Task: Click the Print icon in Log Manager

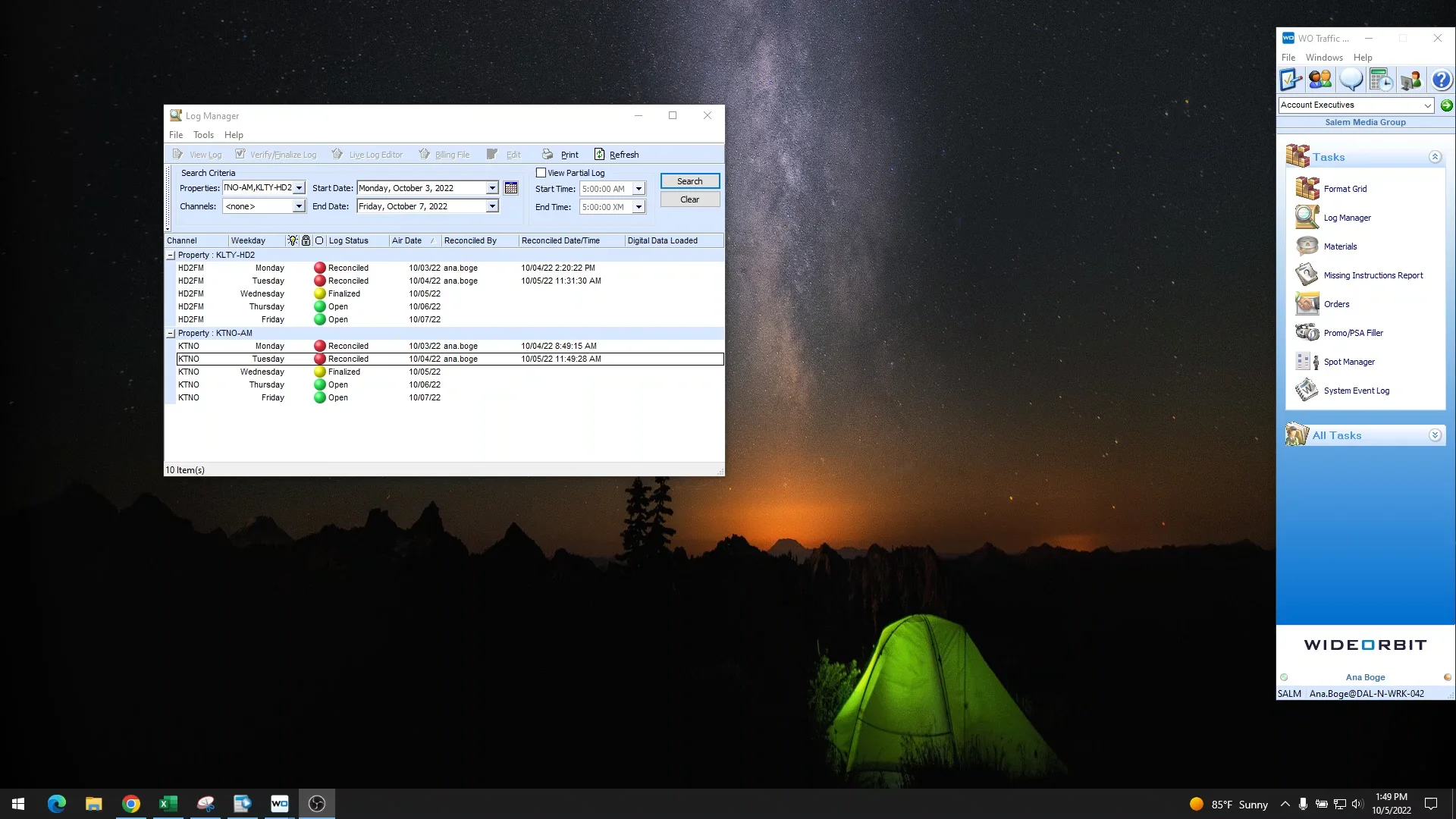Action: [x=559, y=154]
